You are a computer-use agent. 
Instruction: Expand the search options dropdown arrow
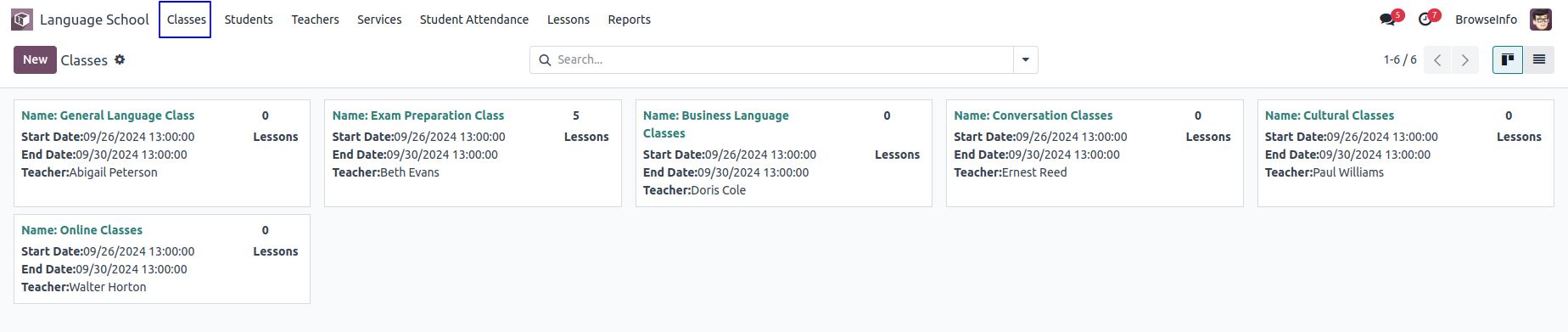1026,59
